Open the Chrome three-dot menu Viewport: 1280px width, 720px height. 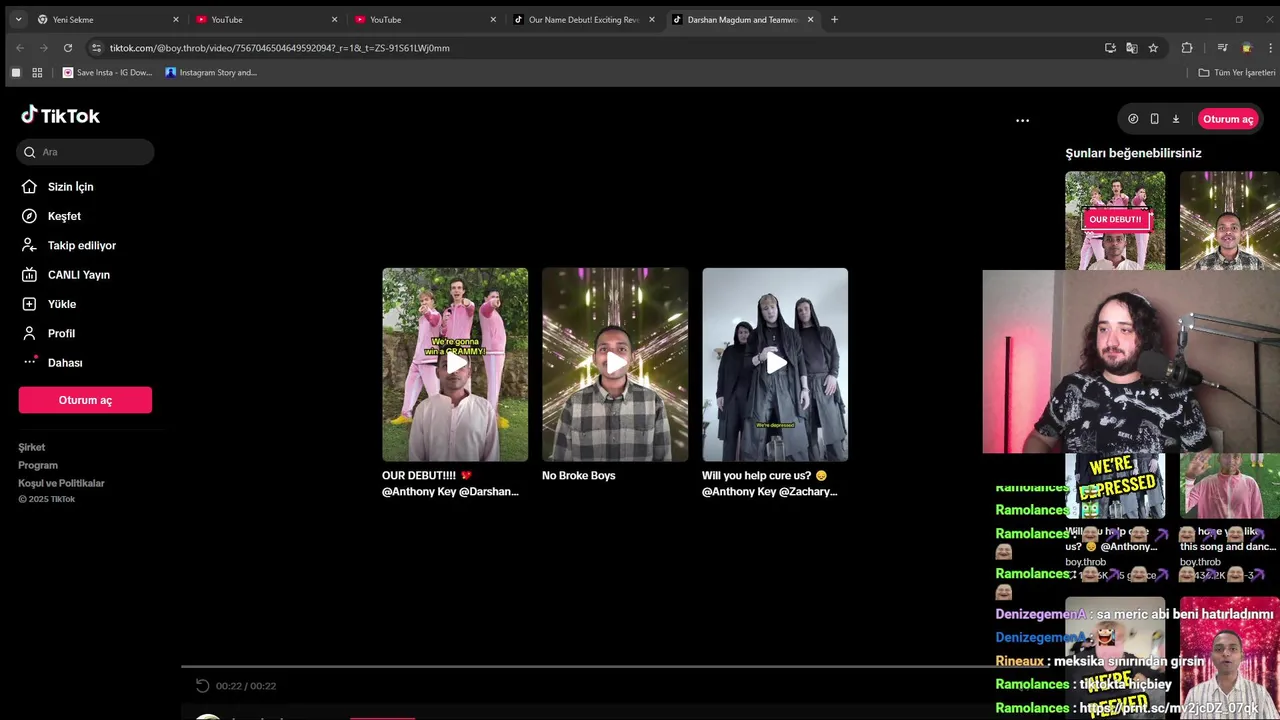click(x=1270, y=48)
